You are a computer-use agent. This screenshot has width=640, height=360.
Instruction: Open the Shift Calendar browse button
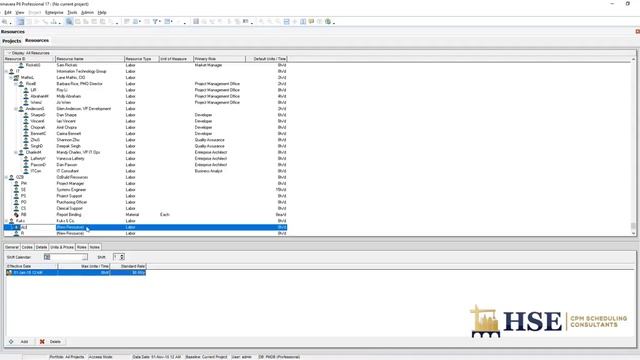(x=84, y=257)
